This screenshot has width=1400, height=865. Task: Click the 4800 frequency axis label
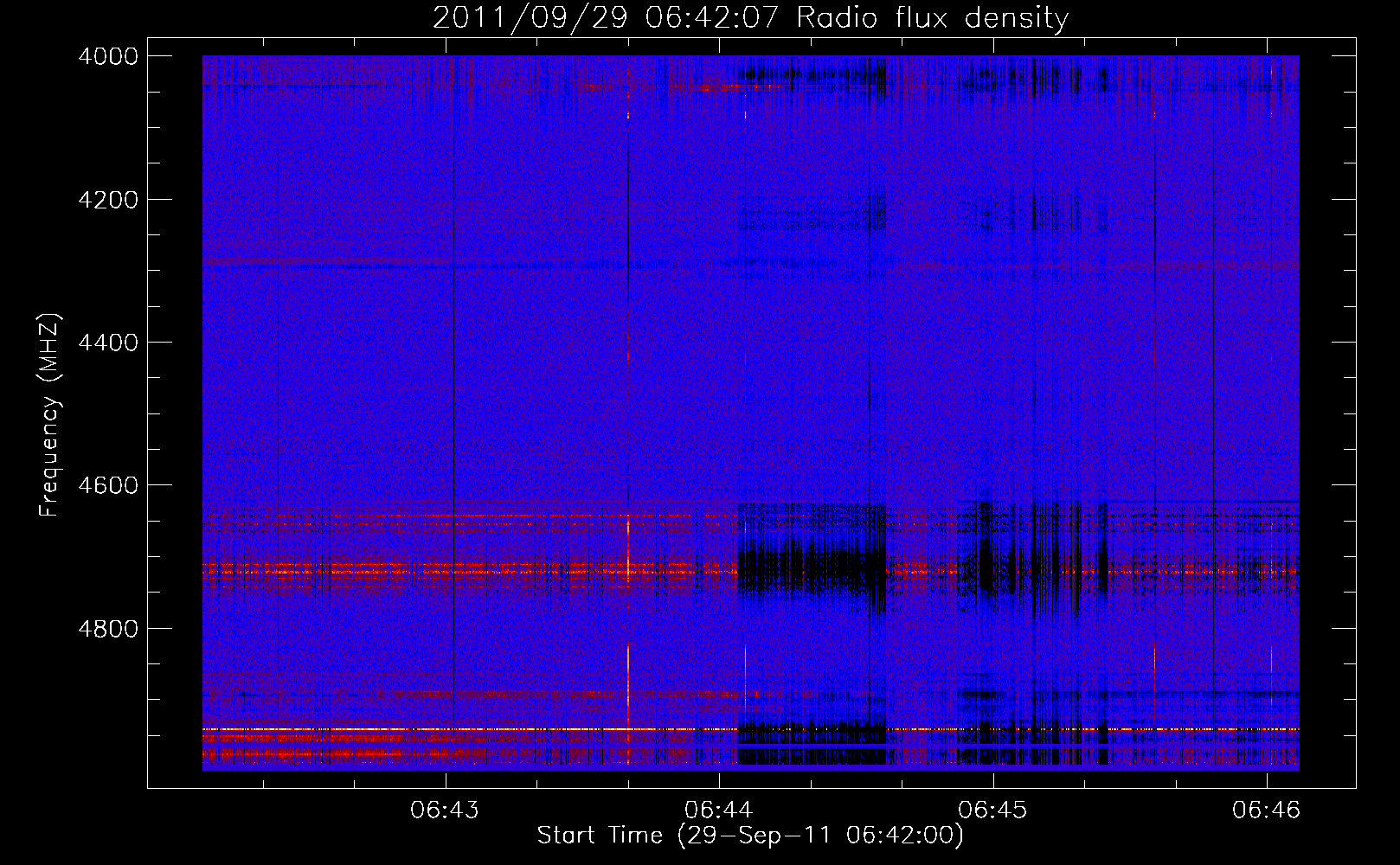108,629
